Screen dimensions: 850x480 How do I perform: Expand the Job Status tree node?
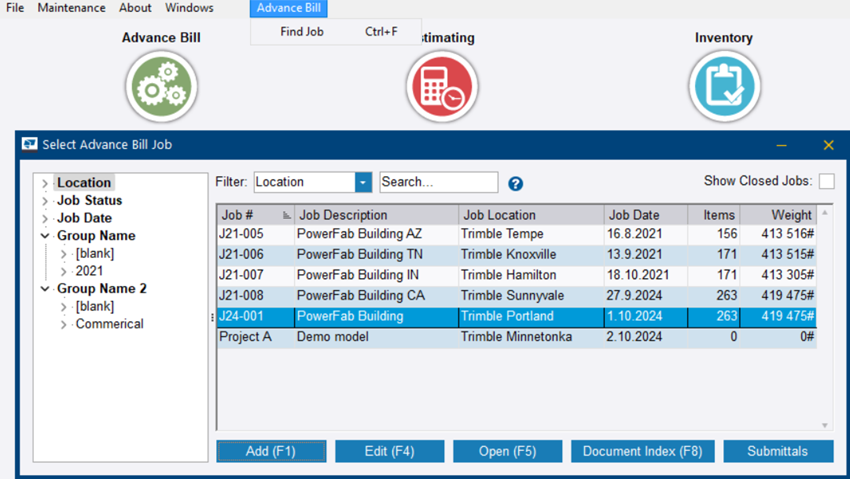pyautogui.click(x=45, y=201)
